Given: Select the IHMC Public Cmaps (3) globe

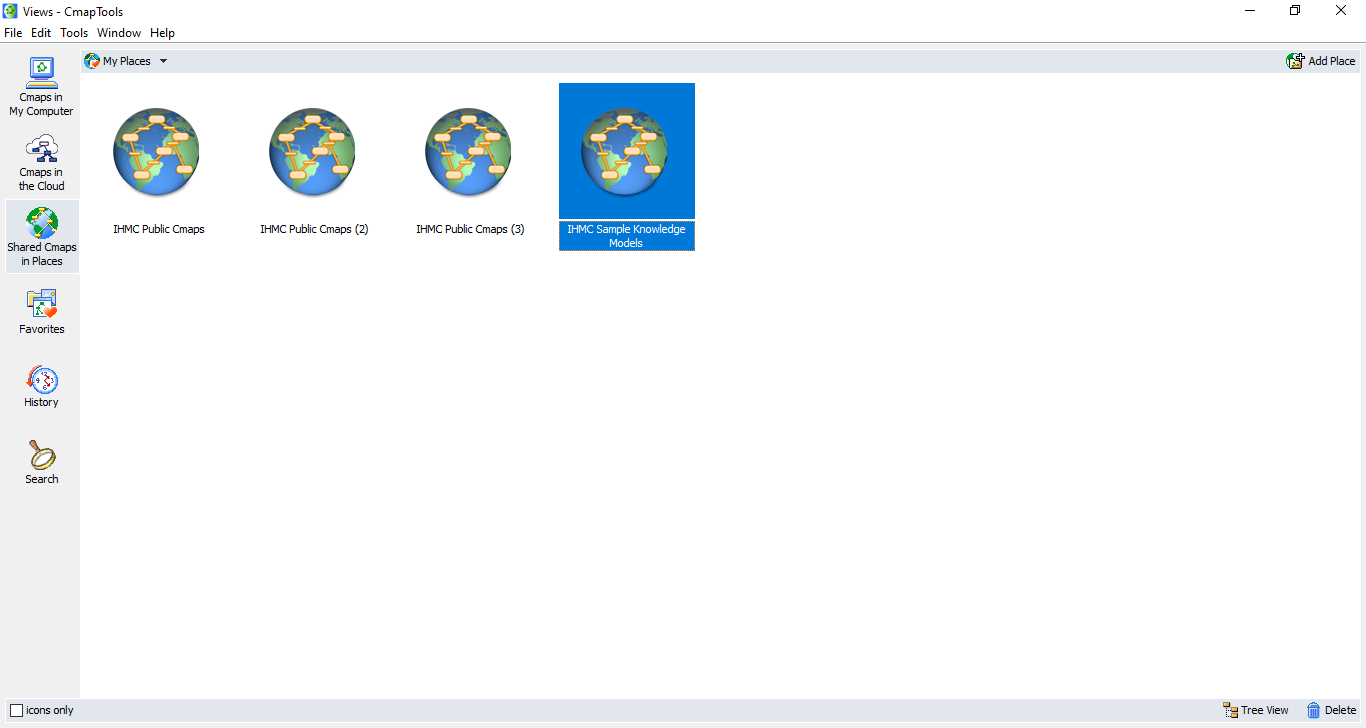Looking at the screenshot, I should 469,152.
